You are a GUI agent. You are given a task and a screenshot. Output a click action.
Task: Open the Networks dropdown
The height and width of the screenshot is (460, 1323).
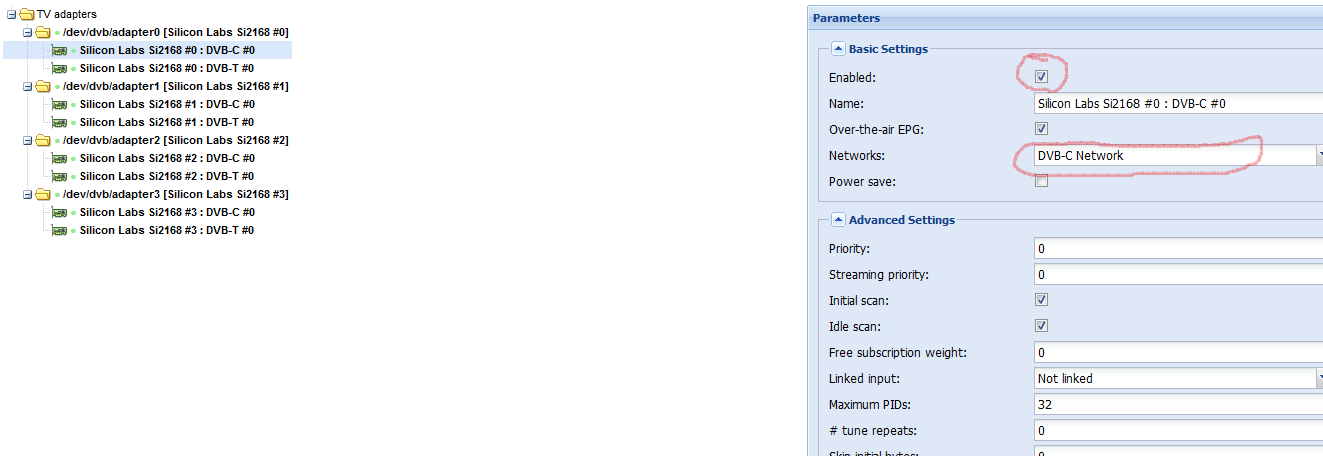(1319, 155)
